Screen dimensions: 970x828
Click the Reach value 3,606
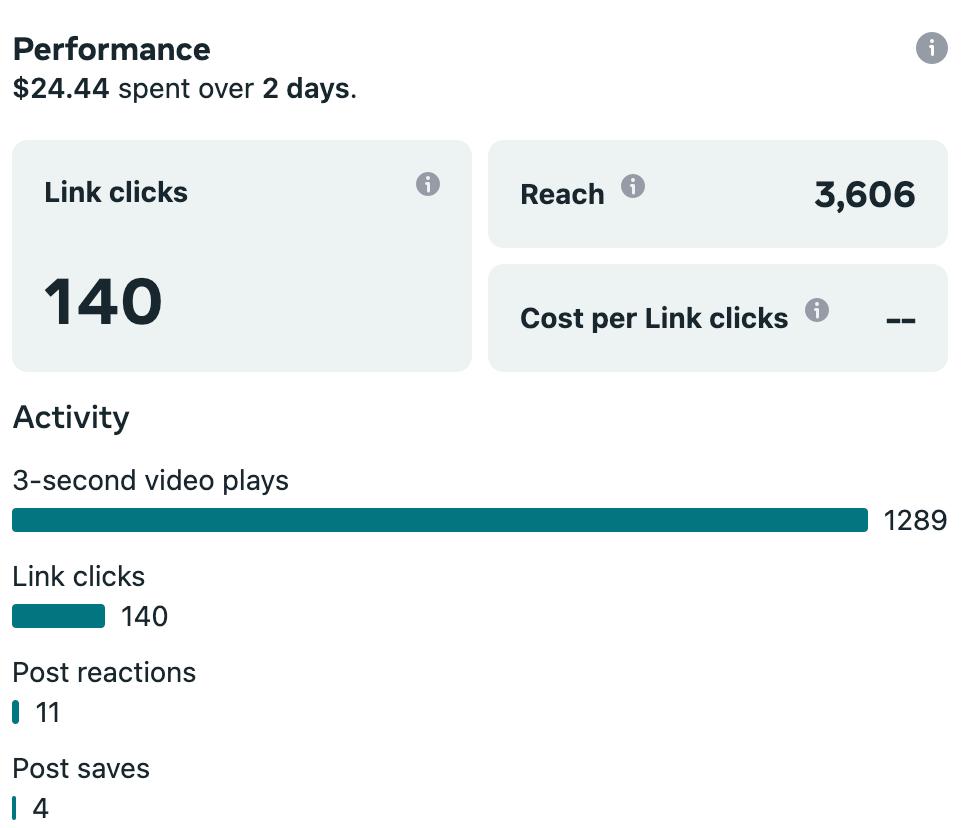point(864,194)
